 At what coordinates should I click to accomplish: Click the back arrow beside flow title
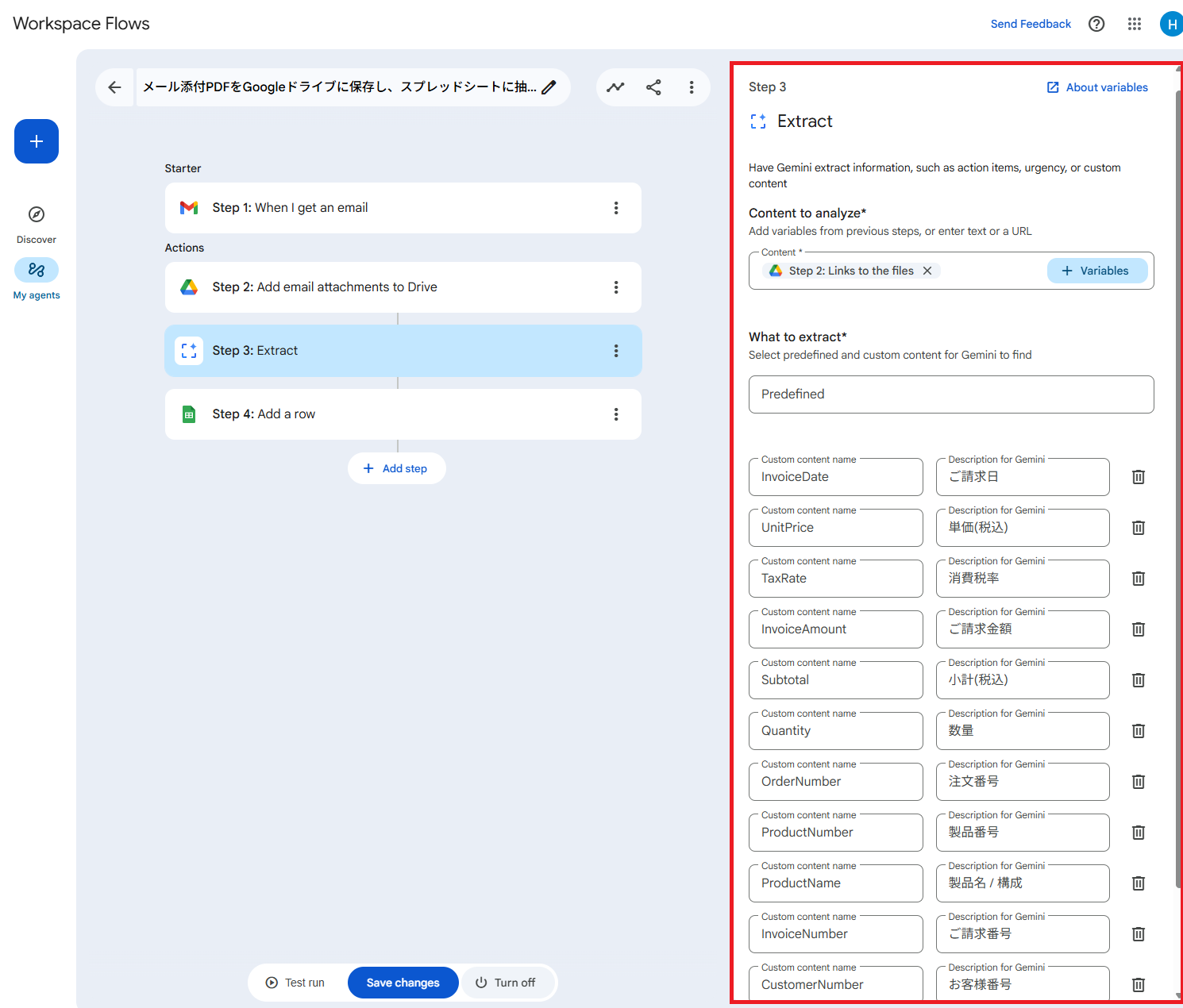(x=115, y=87)
